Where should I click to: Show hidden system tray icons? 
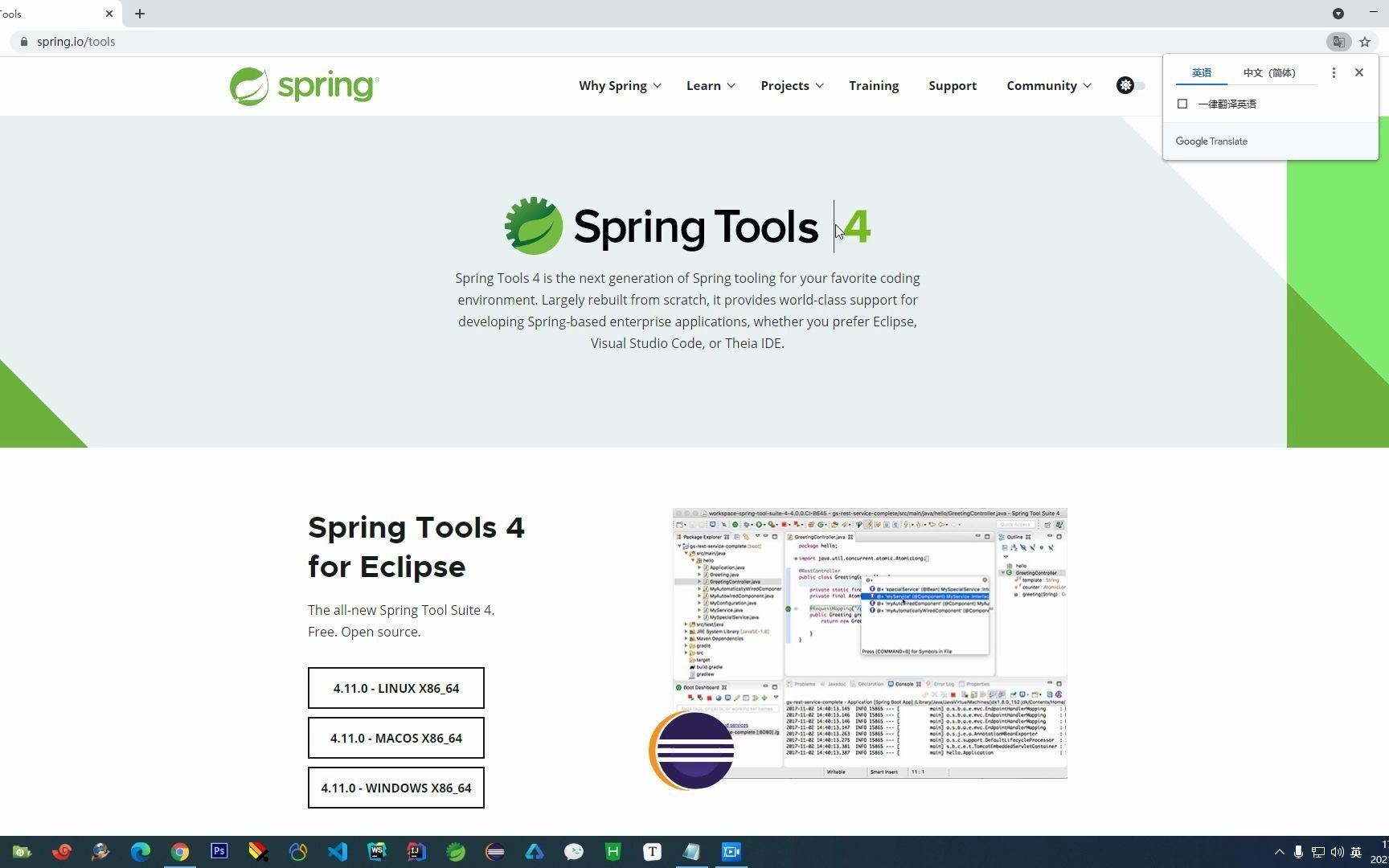(x=1280, y=852)
